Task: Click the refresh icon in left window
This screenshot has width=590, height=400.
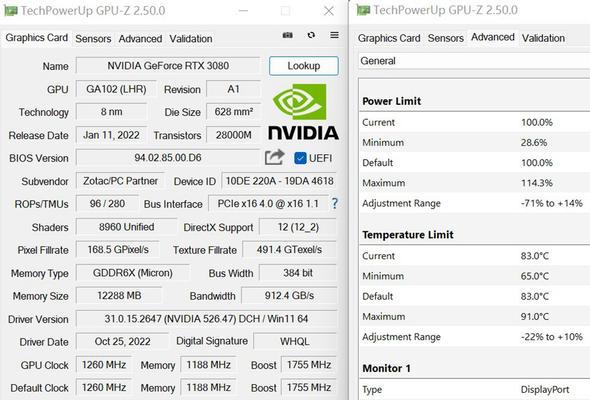Action: pos(311,35)
